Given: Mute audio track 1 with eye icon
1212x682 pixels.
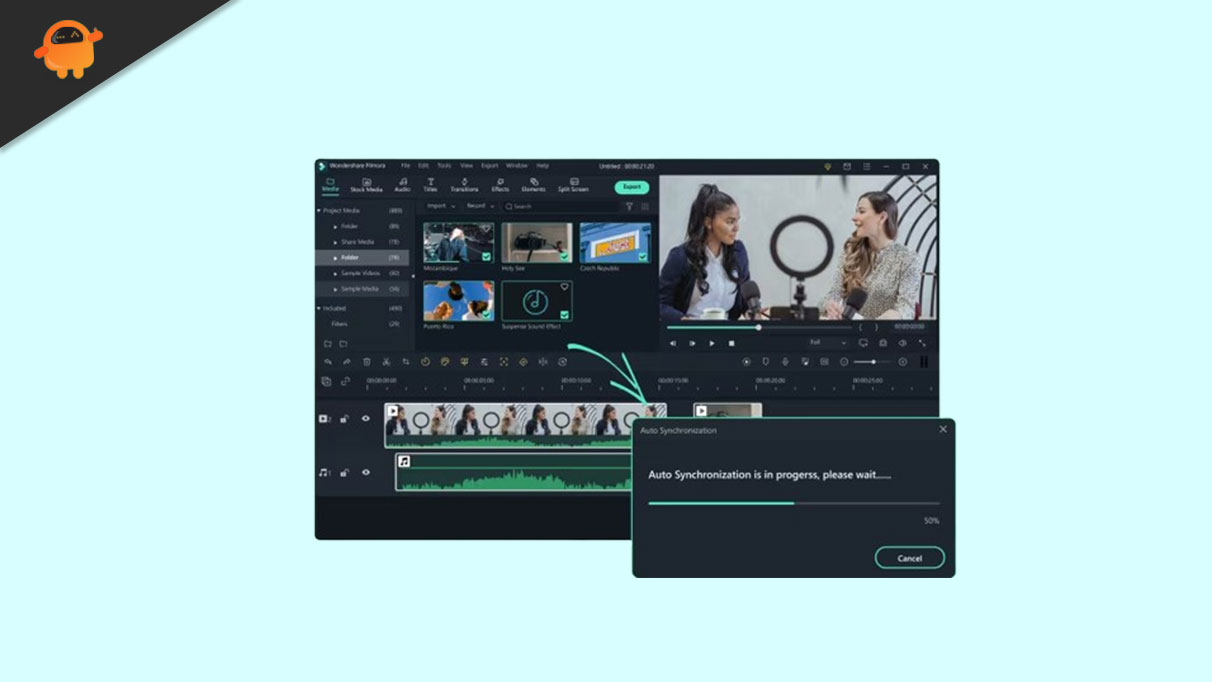Looking at the screenshot, I should (365, 472).
